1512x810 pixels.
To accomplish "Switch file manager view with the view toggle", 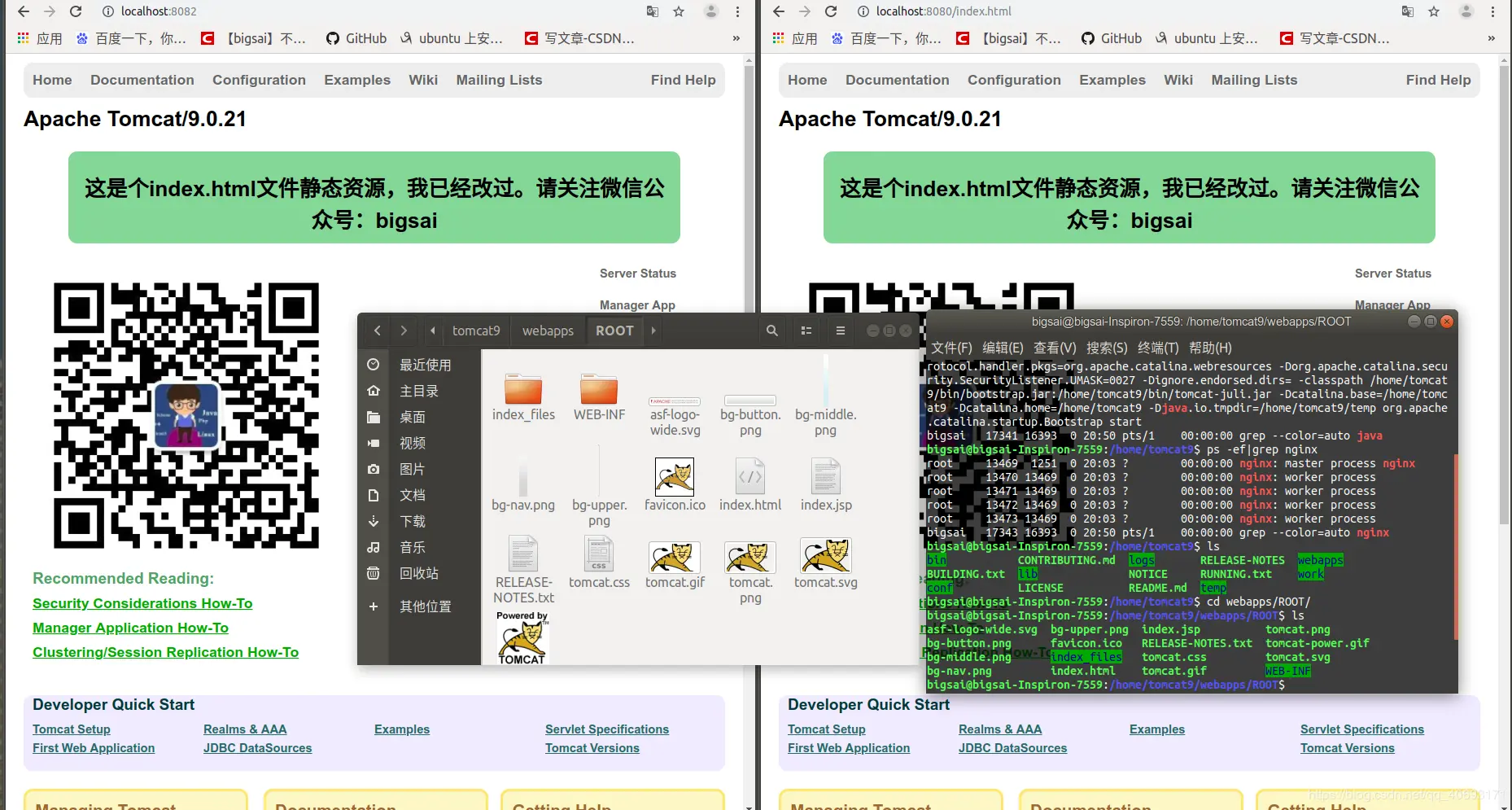I will [x=806, y=331].
